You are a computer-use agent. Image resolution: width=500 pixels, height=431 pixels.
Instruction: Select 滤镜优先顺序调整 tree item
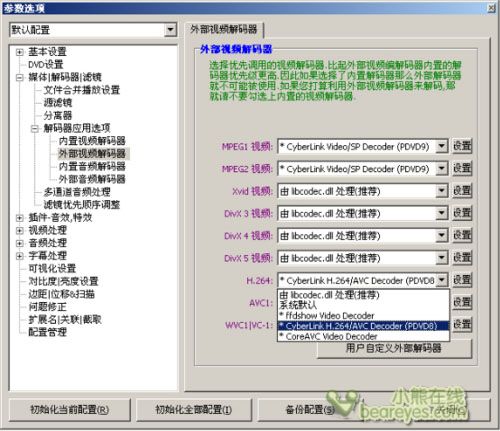click(82, 205)
